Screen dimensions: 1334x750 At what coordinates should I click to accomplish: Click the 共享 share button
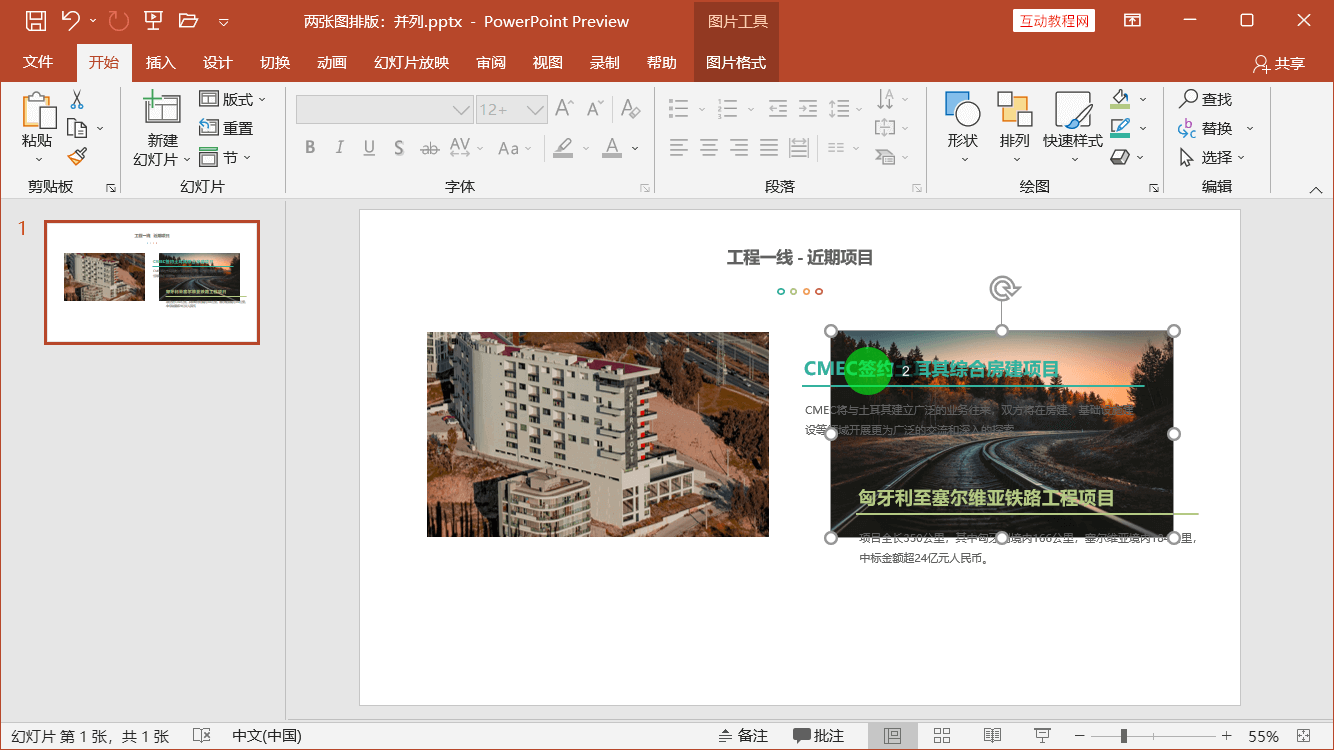(1280, 63)
